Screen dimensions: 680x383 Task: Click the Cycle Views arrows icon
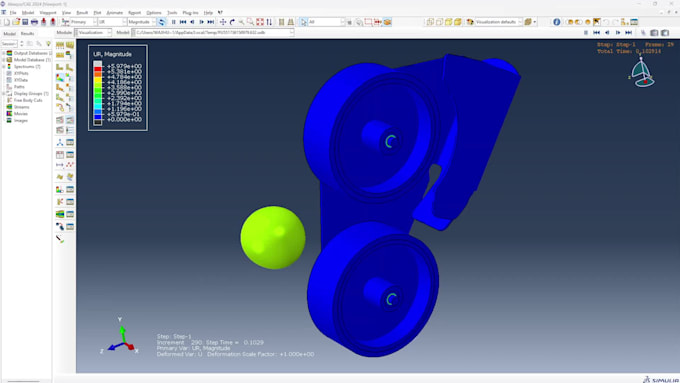(269, 22)
